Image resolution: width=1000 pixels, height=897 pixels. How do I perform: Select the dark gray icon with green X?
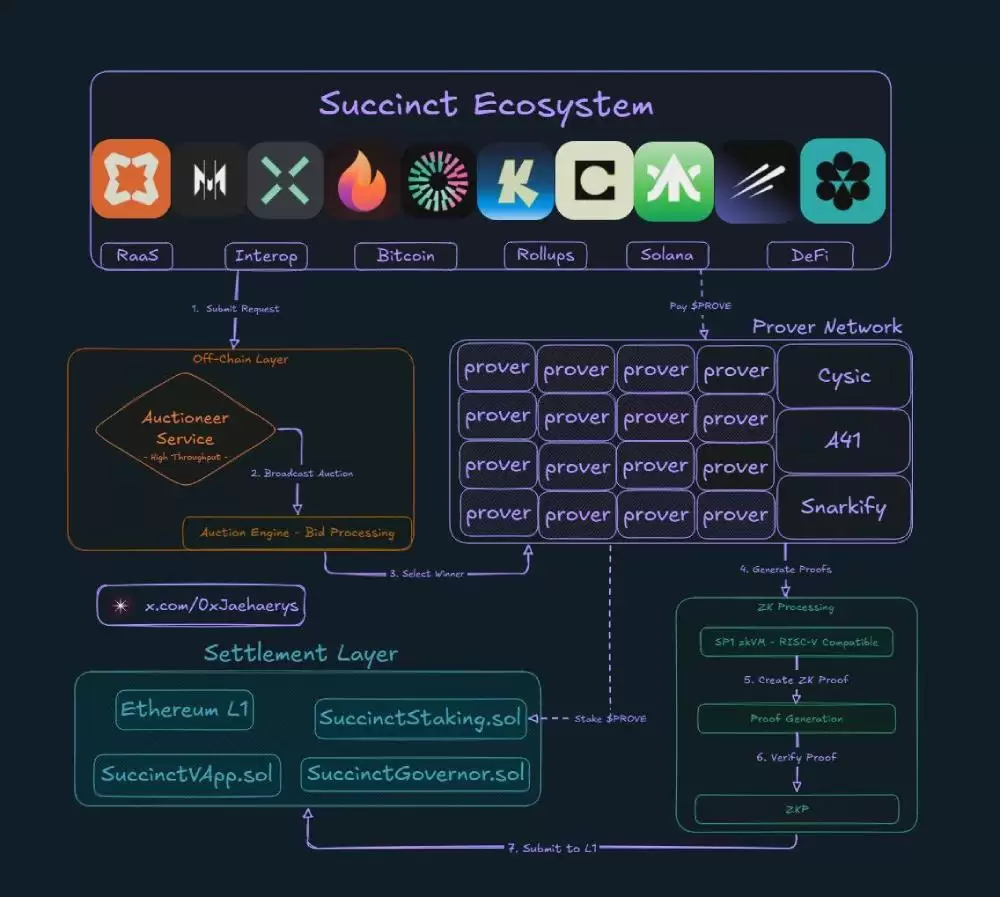(285, 180)
